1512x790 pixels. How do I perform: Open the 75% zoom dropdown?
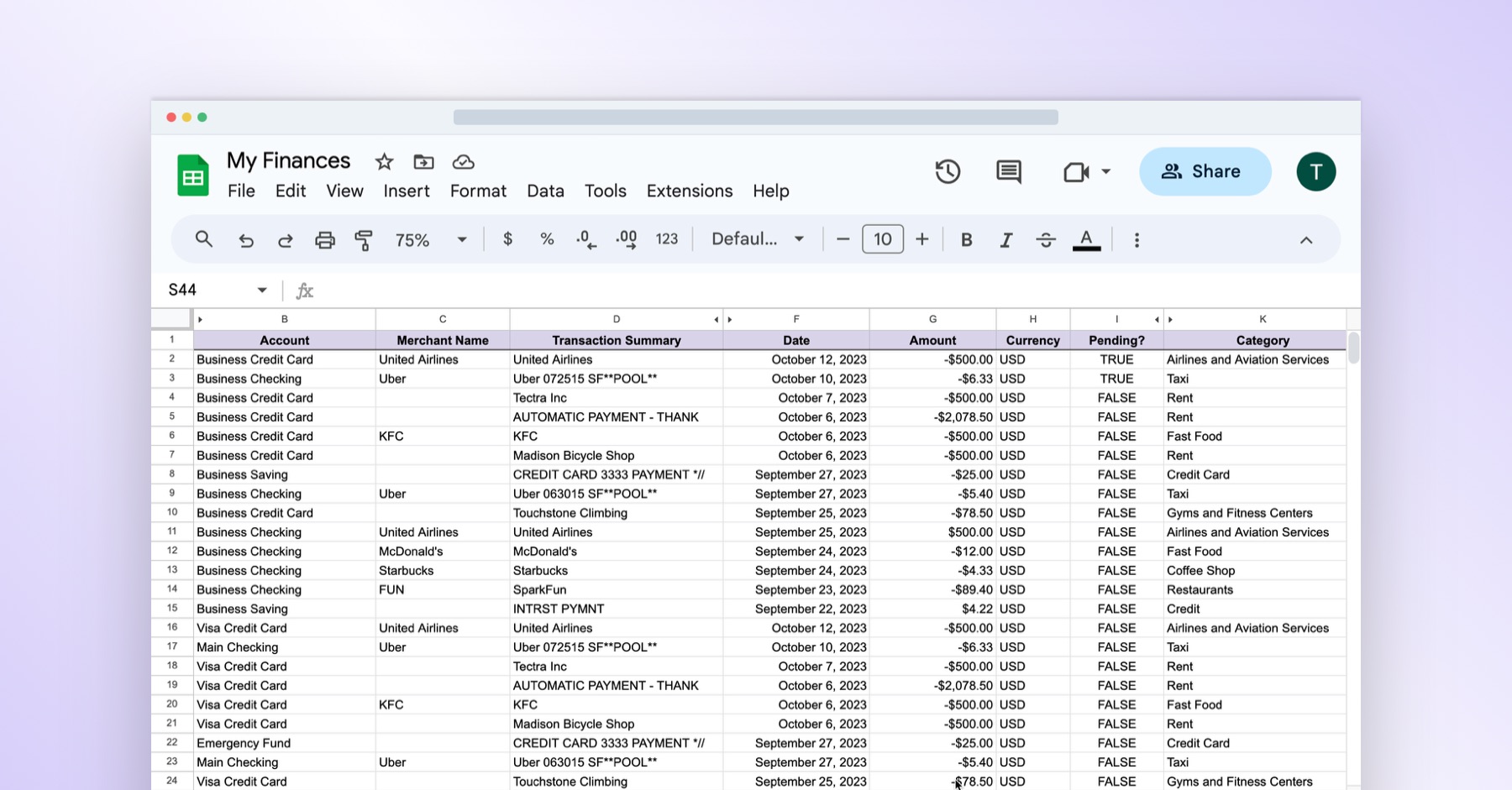[x=430, y=240]
